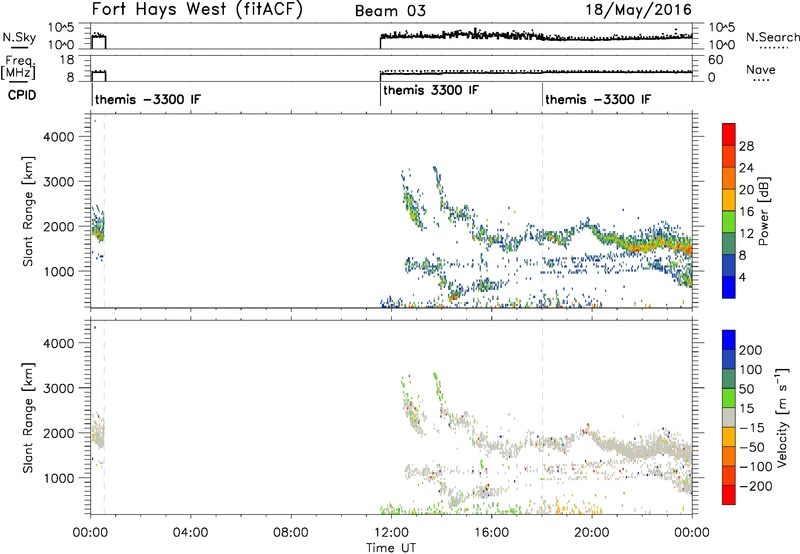
Task: Click the gray band of Velocity color bar
Action: tap(729, 418)
